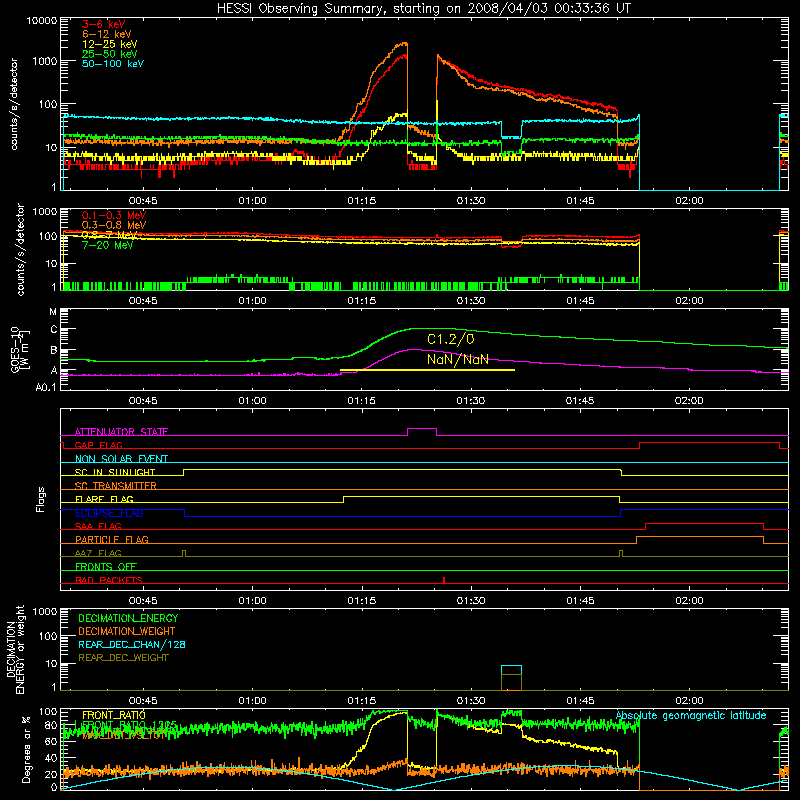Click the top panel counts/s/detector axis title
This screenshot has height=800, width=800.
coord(14,104)
